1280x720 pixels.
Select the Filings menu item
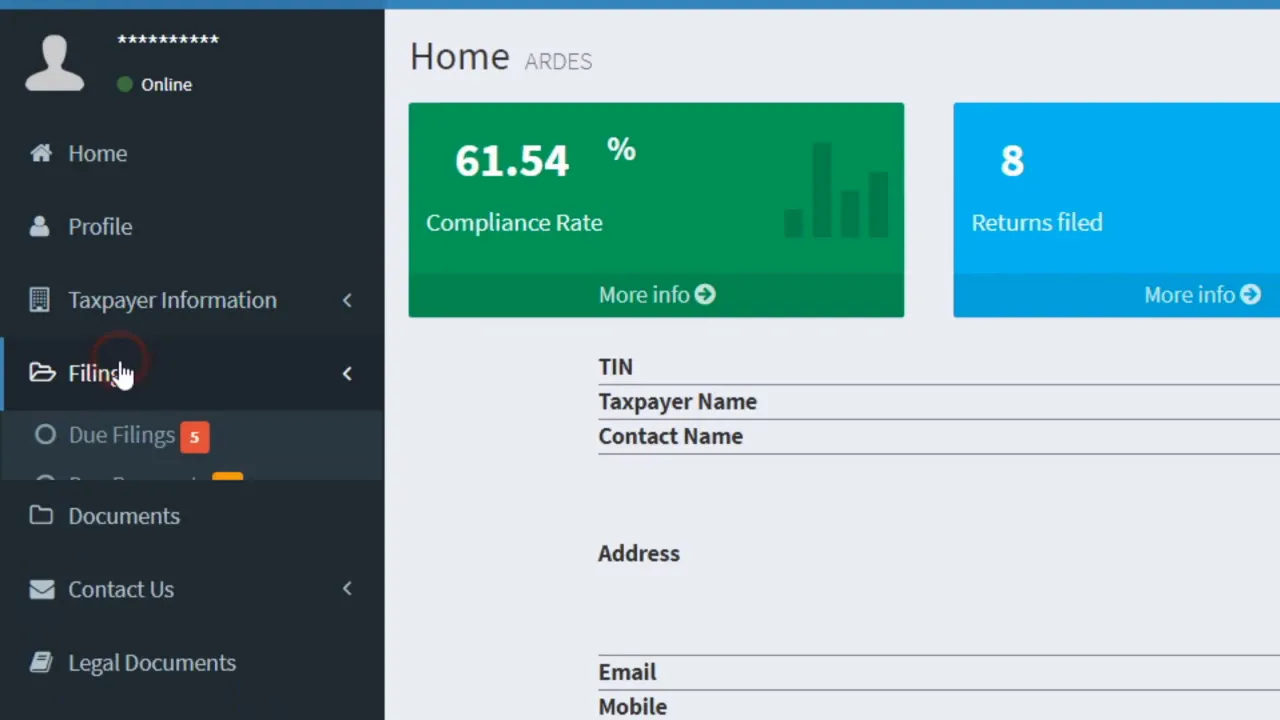(x=192, y=373)
